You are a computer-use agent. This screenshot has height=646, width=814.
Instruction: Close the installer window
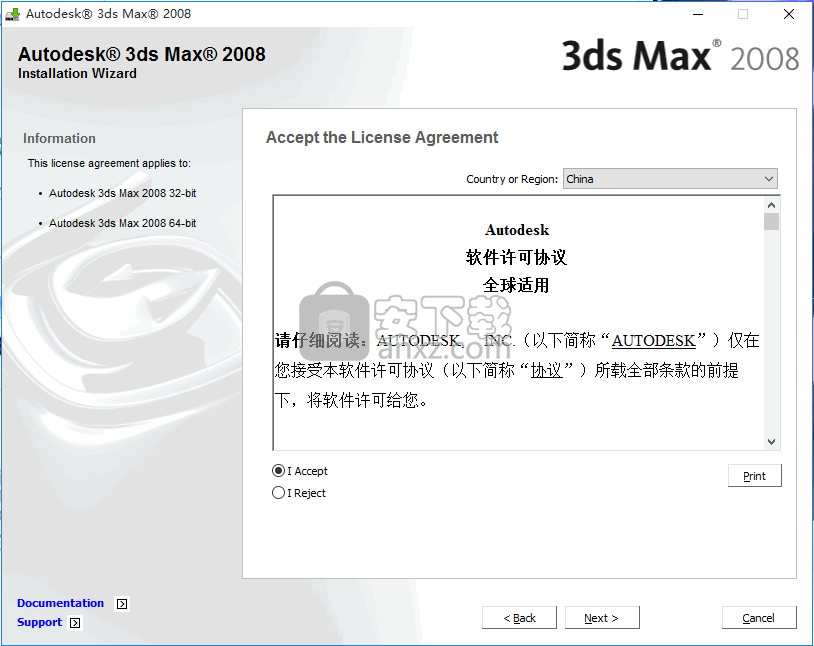(789, 14)
